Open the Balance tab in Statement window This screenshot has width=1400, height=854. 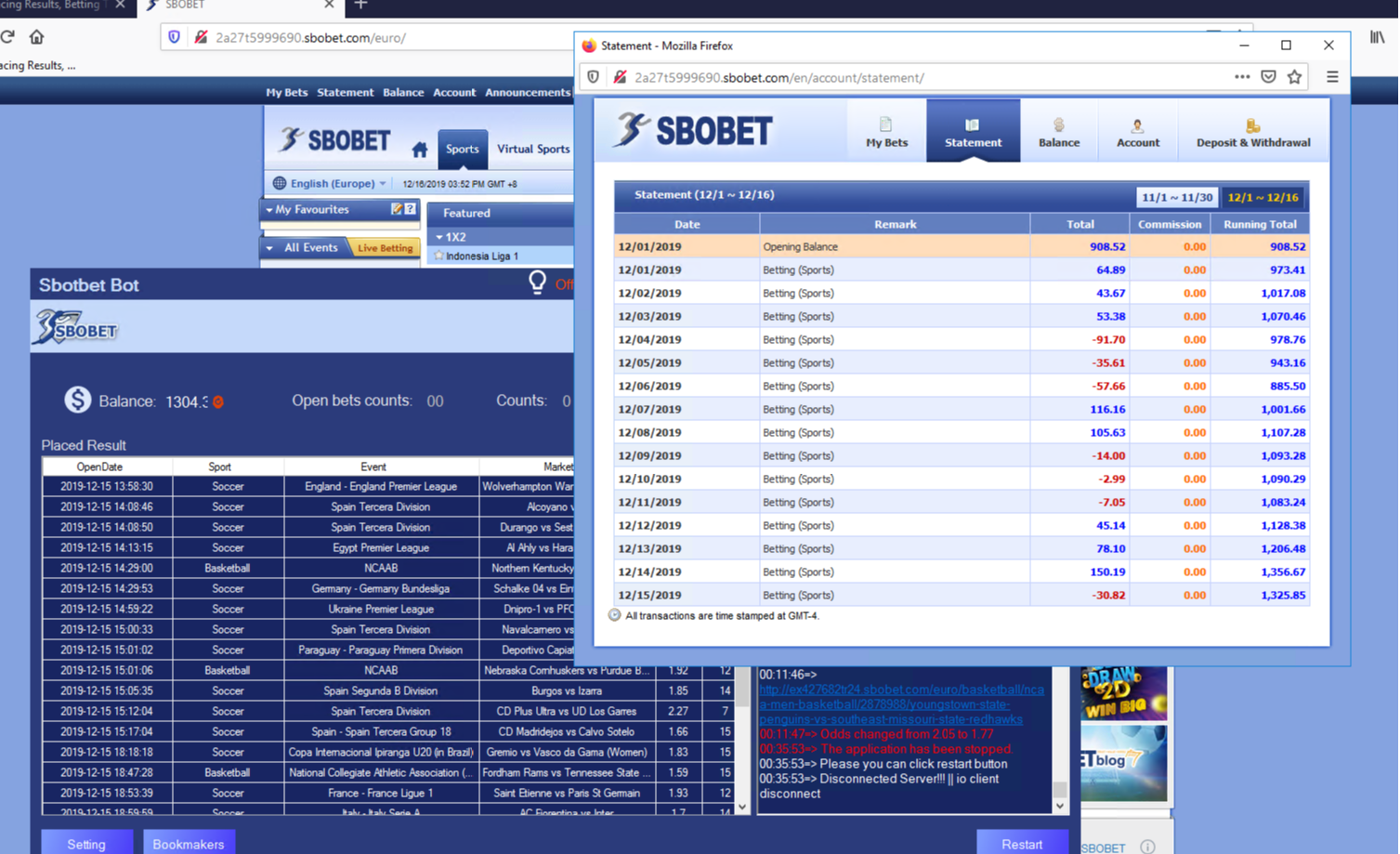(1059, 131)
